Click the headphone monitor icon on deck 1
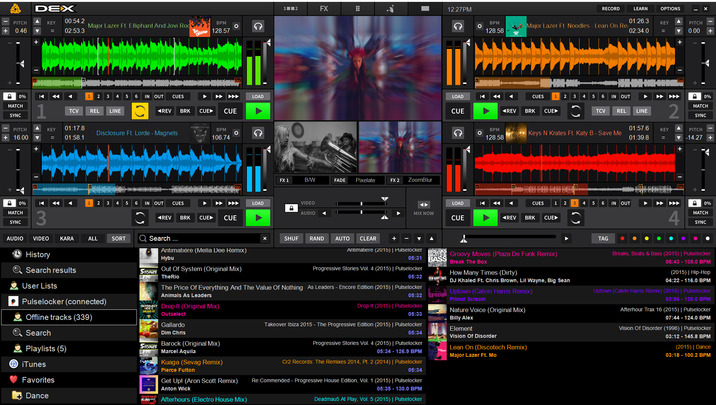The image size is (716, 405). 259,24
